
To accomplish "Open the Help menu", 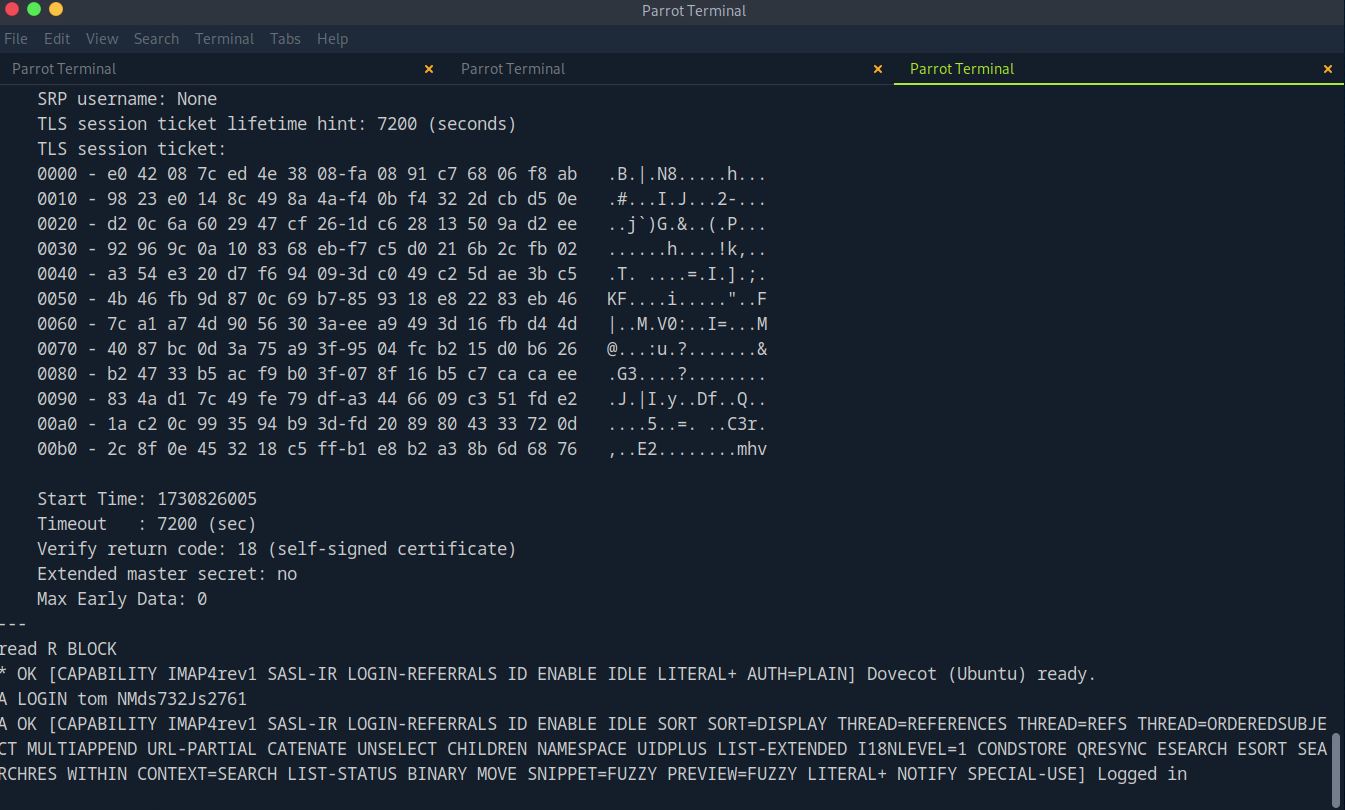I will 332,39.
